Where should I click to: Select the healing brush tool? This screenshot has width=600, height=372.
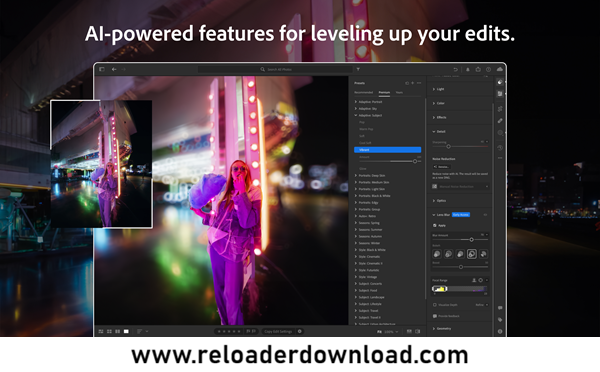click(x=500, y=121)
